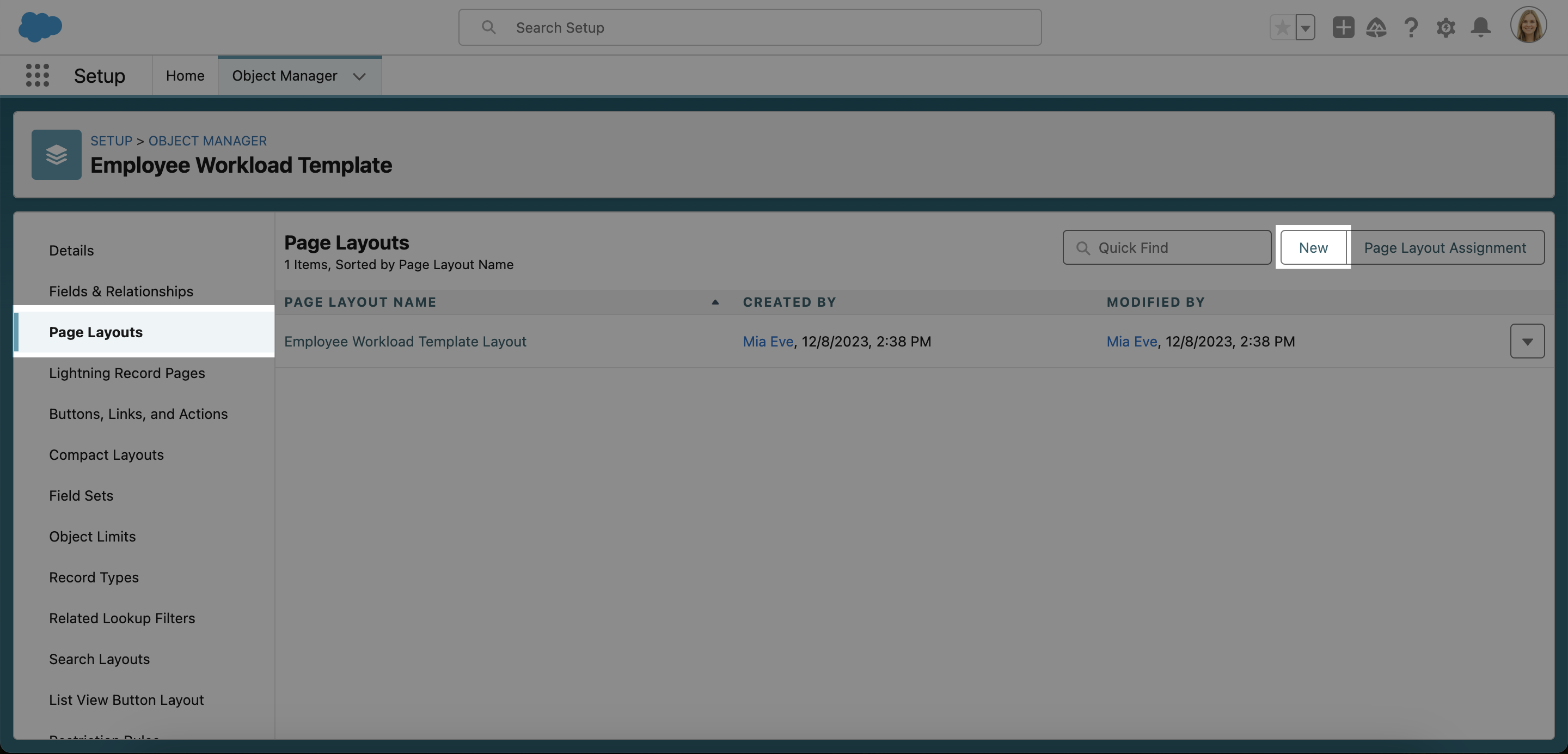The width and height of the screenshot is (1568, 754).
Task: Open Employee Workload Template Layout link
Action: (x=405, y=341)
